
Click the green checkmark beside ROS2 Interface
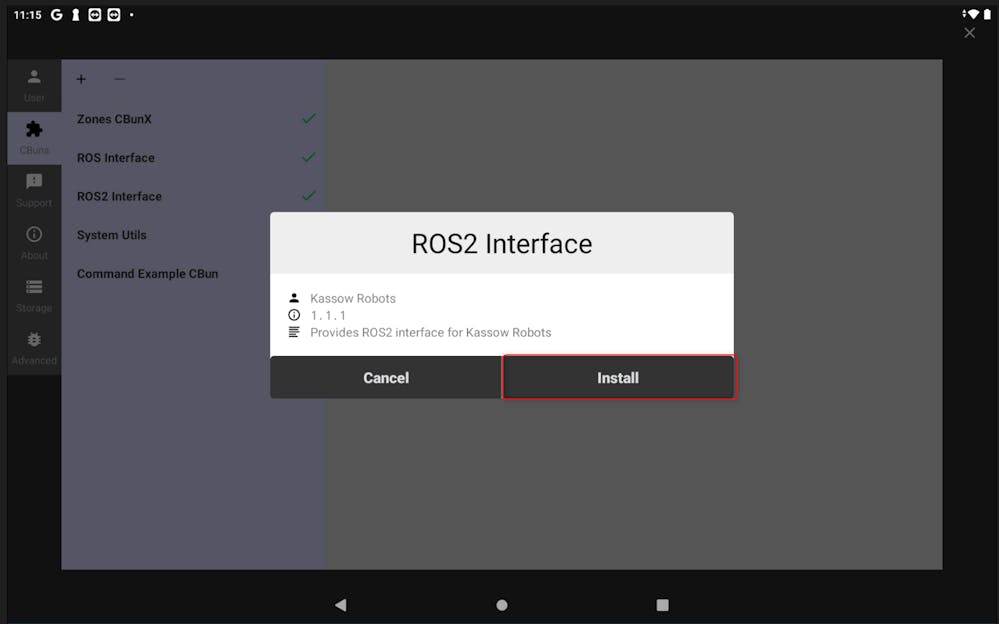click(309, 196)
